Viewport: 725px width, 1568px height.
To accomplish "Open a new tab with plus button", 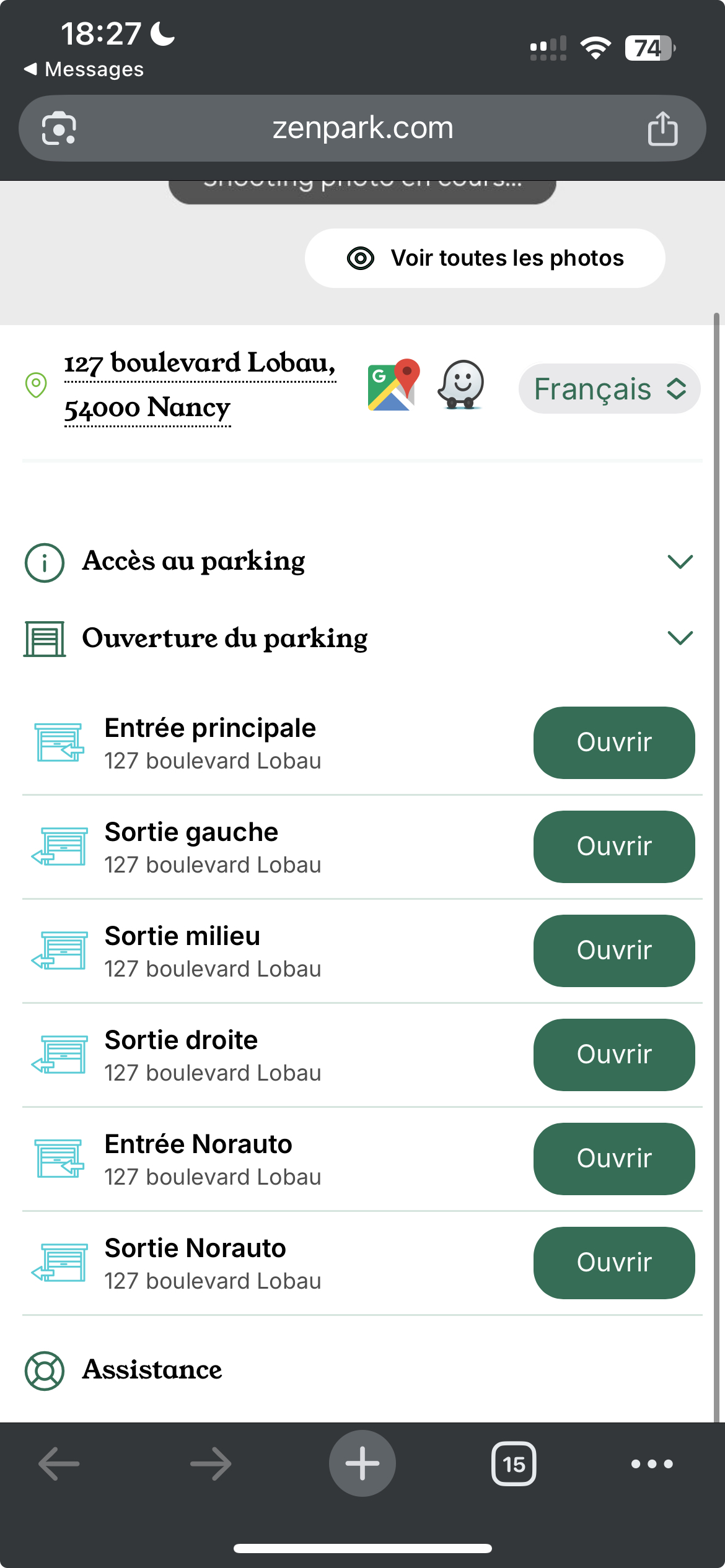I will (362, 1463).
